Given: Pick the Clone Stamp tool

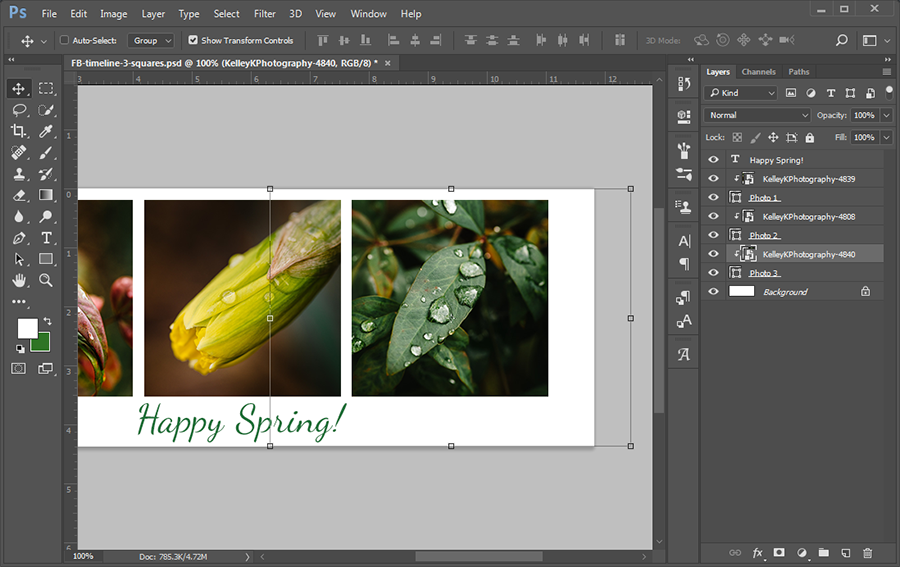Looking at the screenshot, I should (18, 174).
